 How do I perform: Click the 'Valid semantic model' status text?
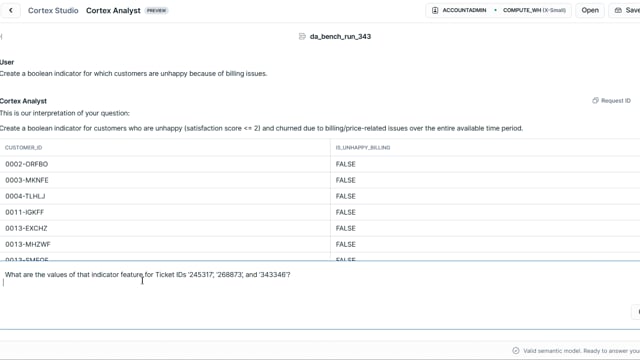581,351
